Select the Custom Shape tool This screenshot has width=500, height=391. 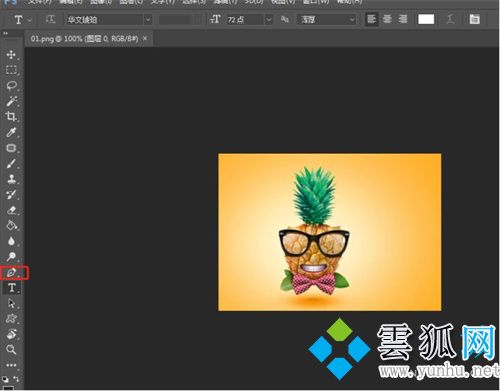pos(11,319)
